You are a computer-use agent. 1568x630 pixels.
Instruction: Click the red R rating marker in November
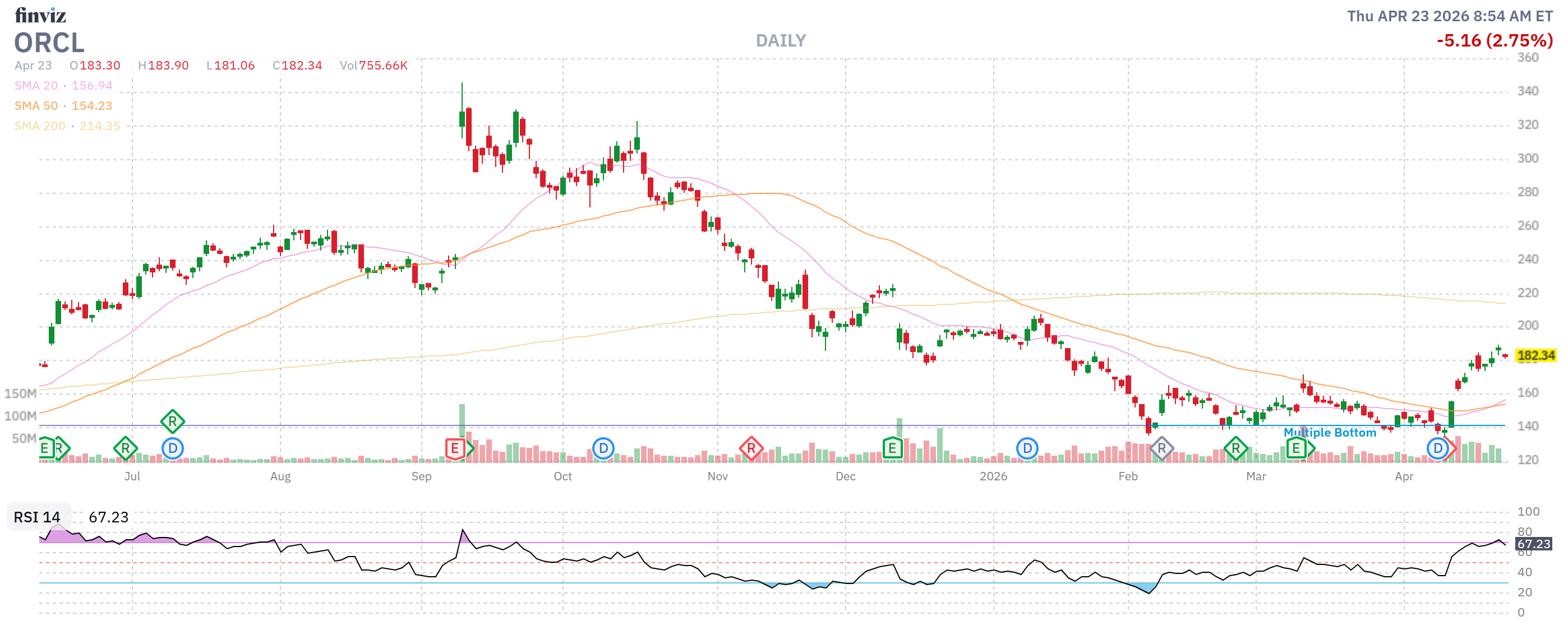(750, 449)
